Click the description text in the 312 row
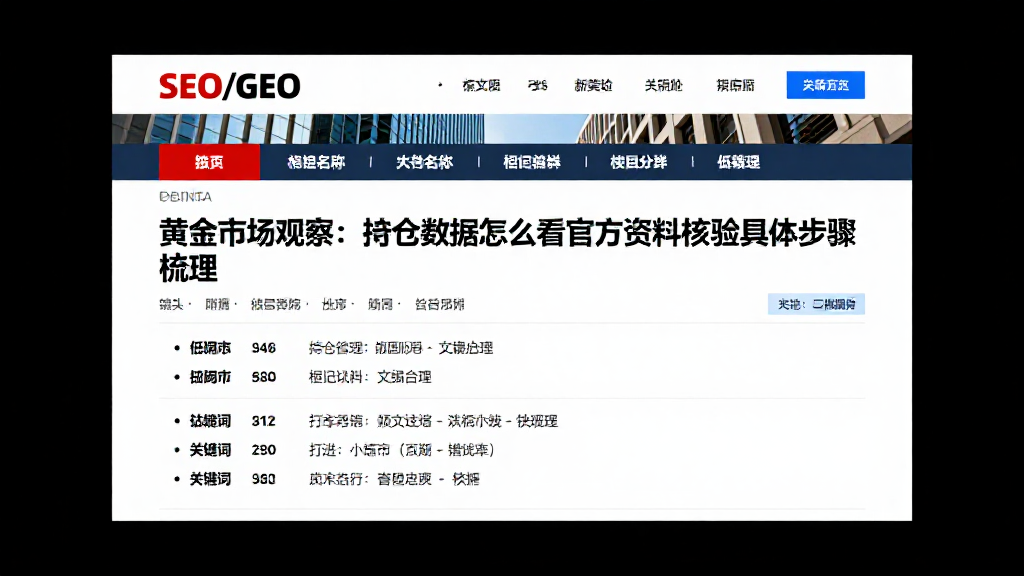The width and height of the screenshot is (1024, 576). pyautogui.click(x=433, y=421)
